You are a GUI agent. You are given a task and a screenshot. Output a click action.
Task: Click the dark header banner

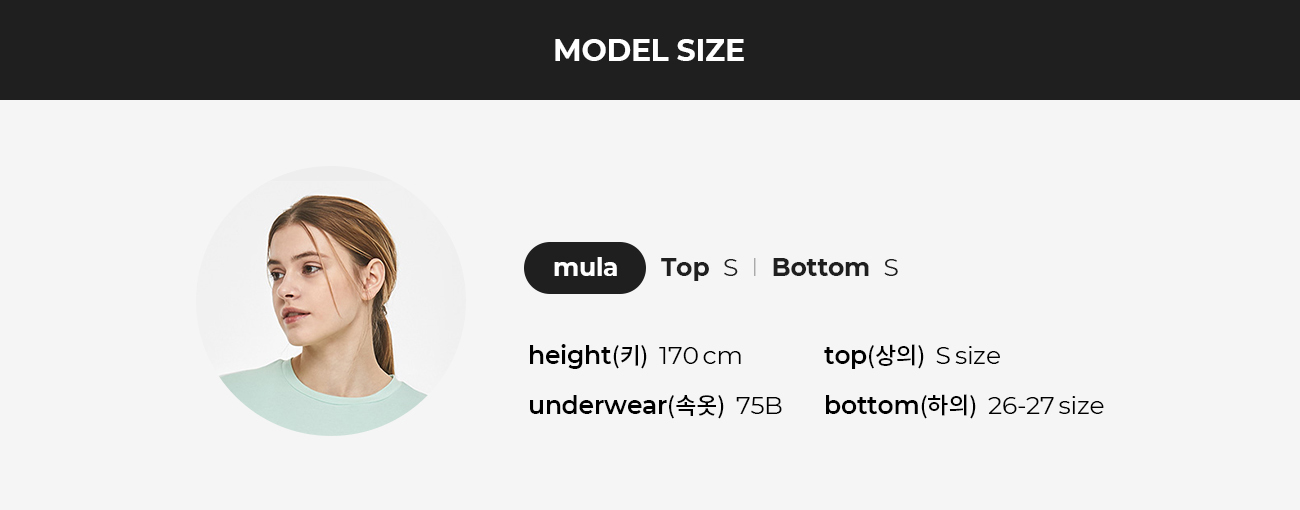click(650, 50)
